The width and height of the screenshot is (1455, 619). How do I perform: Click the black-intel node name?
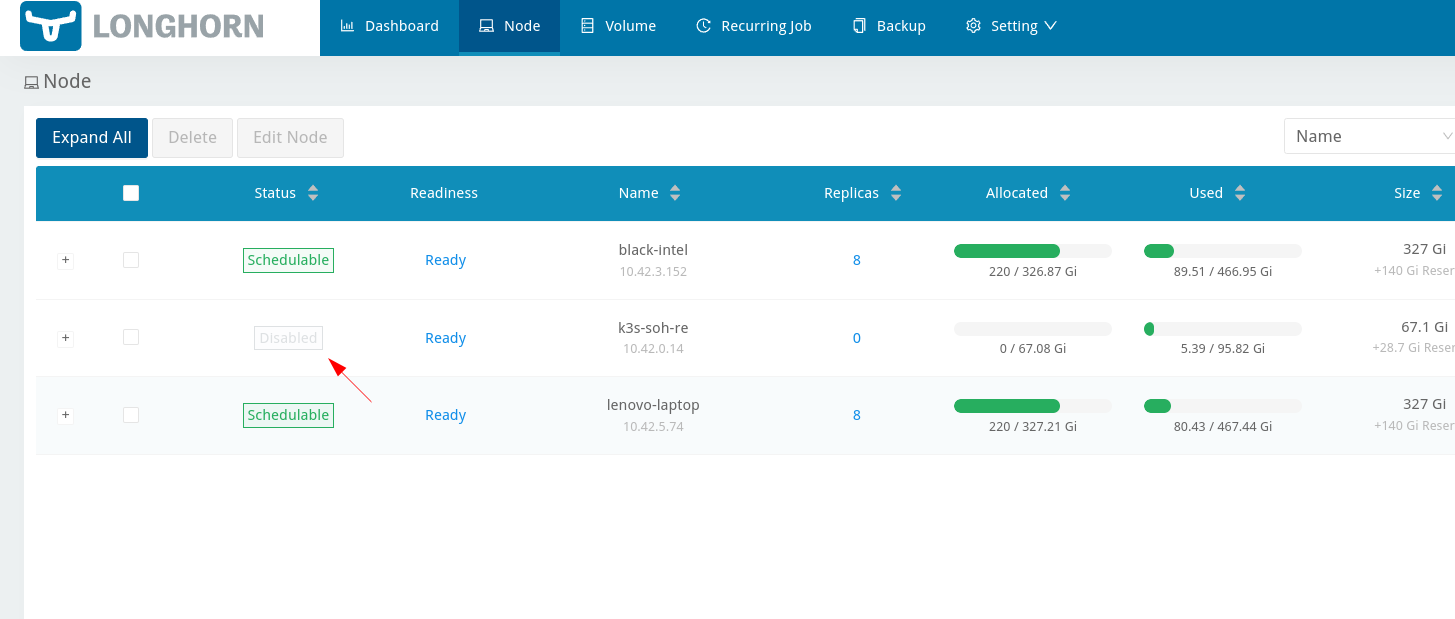[653, 250]
